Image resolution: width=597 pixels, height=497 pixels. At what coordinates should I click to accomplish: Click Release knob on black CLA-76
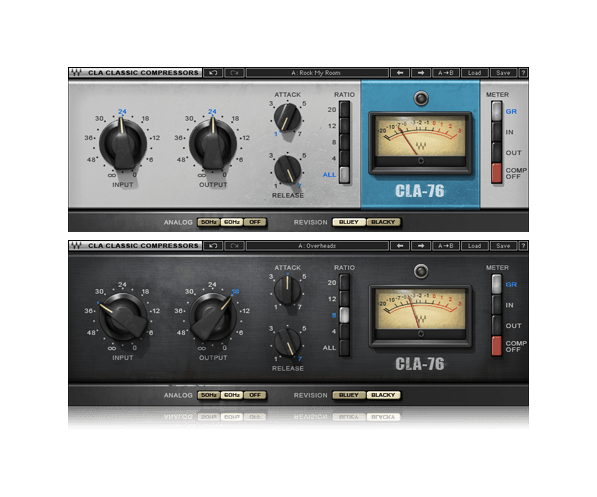(x=287, y=342)
